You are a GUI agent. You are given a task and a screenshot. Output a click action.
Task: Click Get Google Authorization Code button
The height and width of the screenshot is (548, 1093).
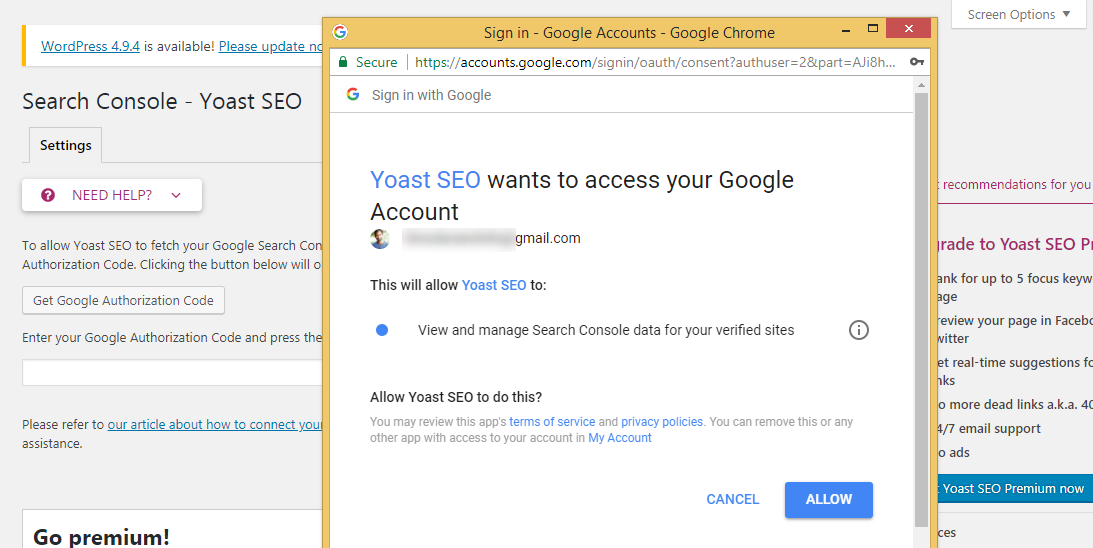tap(124, 300)
